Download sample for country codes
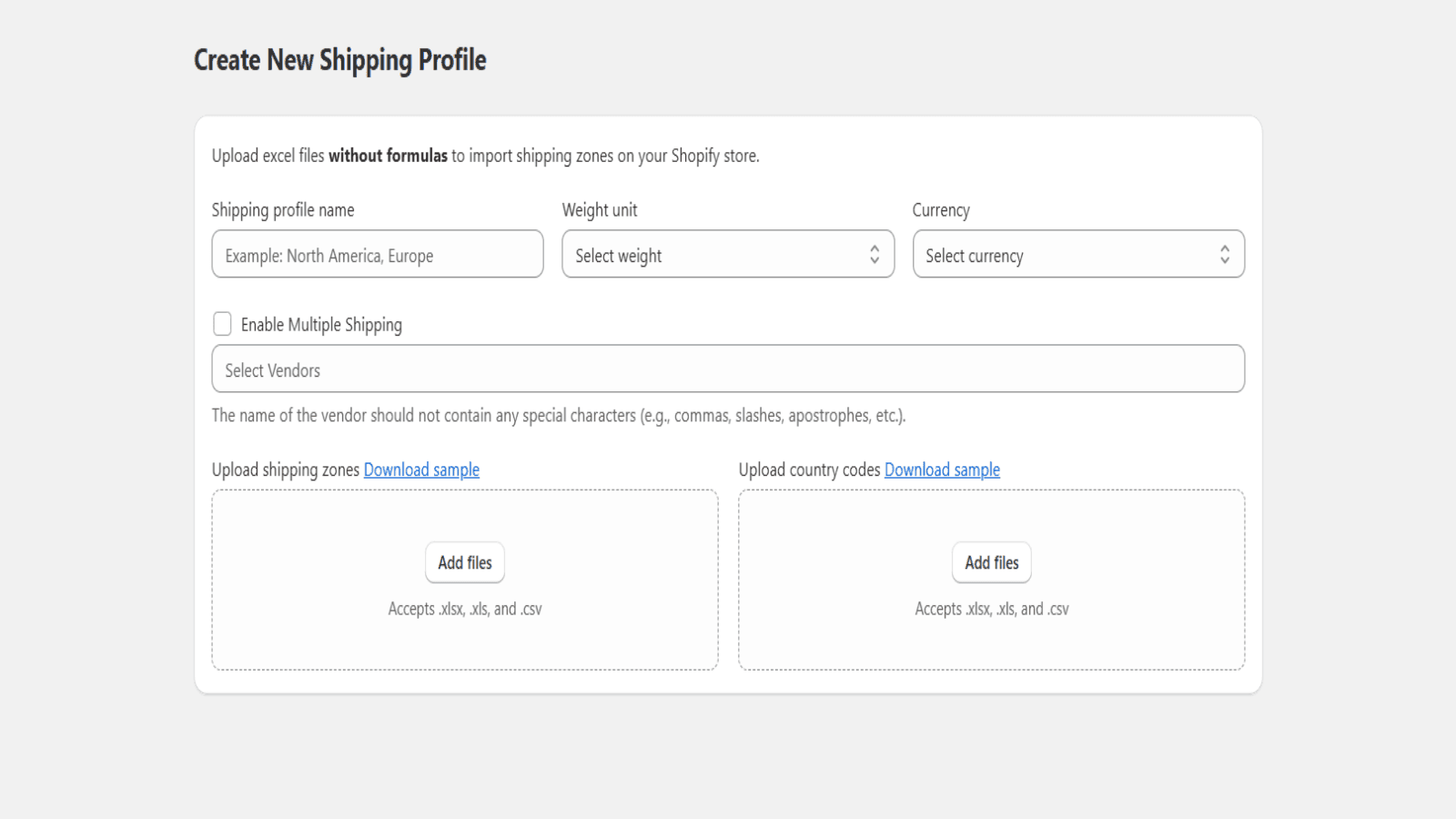 (942, 470)
